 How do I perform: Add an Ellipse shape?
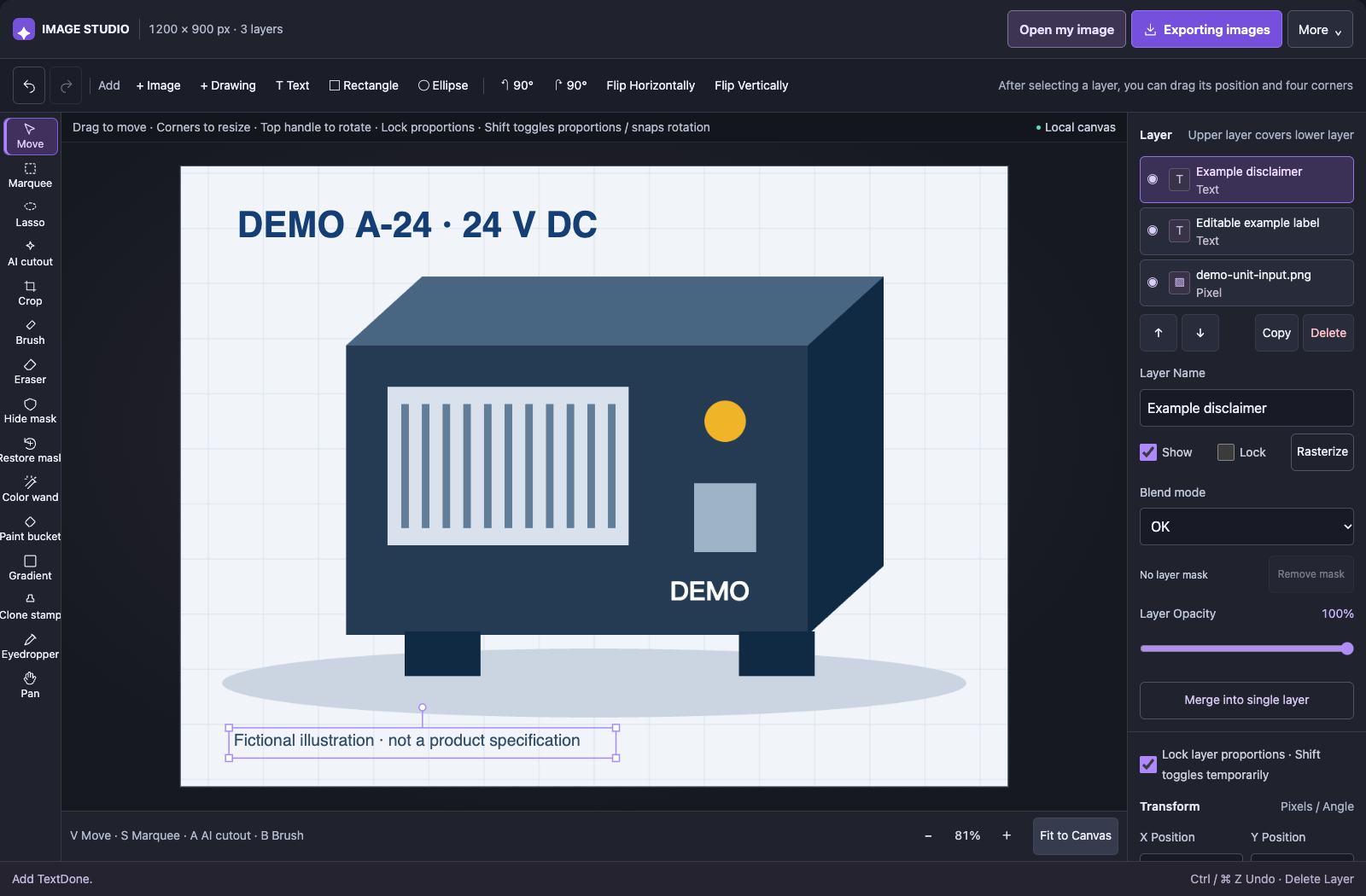click(x=443, y=85)
